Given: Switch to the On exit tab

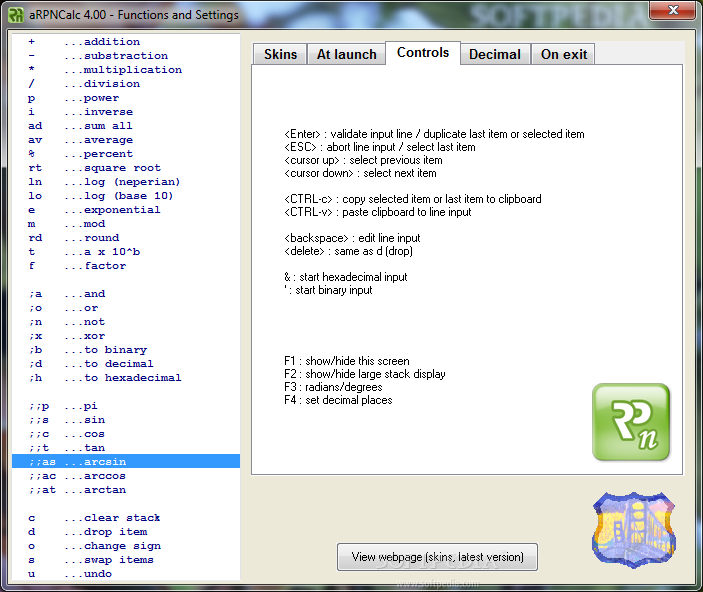Looking at the screenshot, I should point(564,54).
